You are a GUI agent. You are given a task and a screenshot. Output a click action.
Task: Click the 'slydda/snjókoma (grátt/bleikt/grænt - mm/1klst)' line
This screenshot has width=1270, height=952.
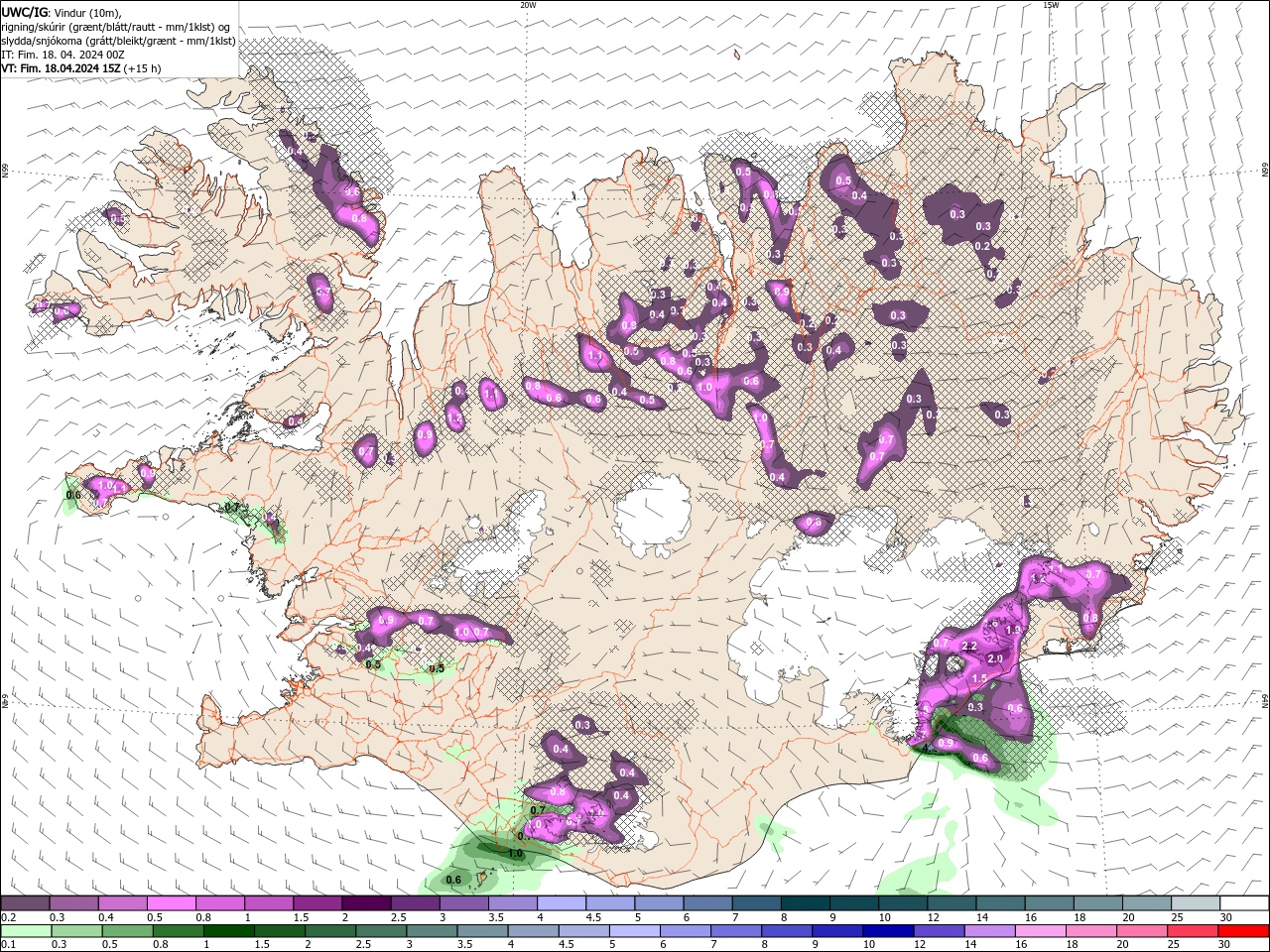119,41
